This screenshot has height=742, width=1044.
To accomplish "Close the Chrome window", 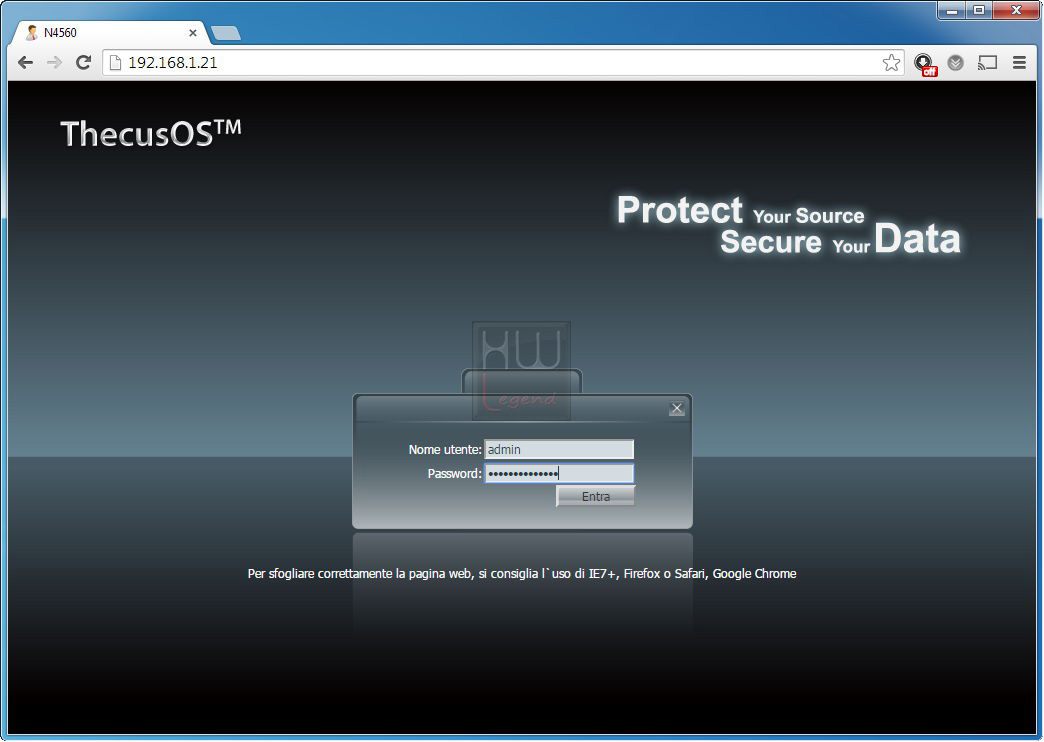I will point(1016,10).
